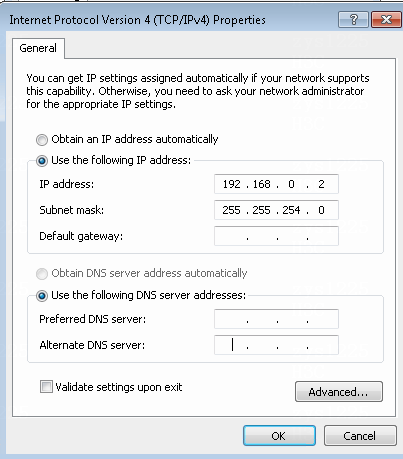The height and width of the screenshot is (459, 403).
Task: Click the Alternate DNS server field
Action: [x=276, y=345]
